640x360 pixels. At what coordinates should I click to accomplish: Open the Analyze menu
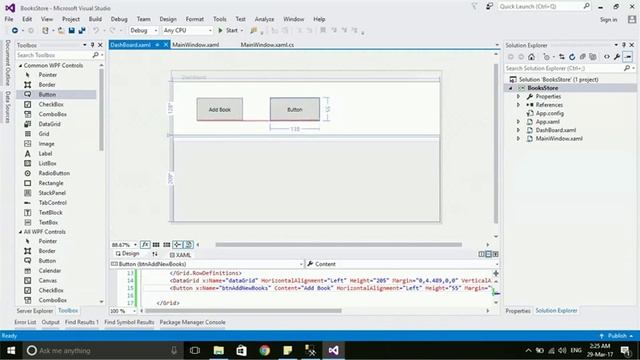pos(264,19)
